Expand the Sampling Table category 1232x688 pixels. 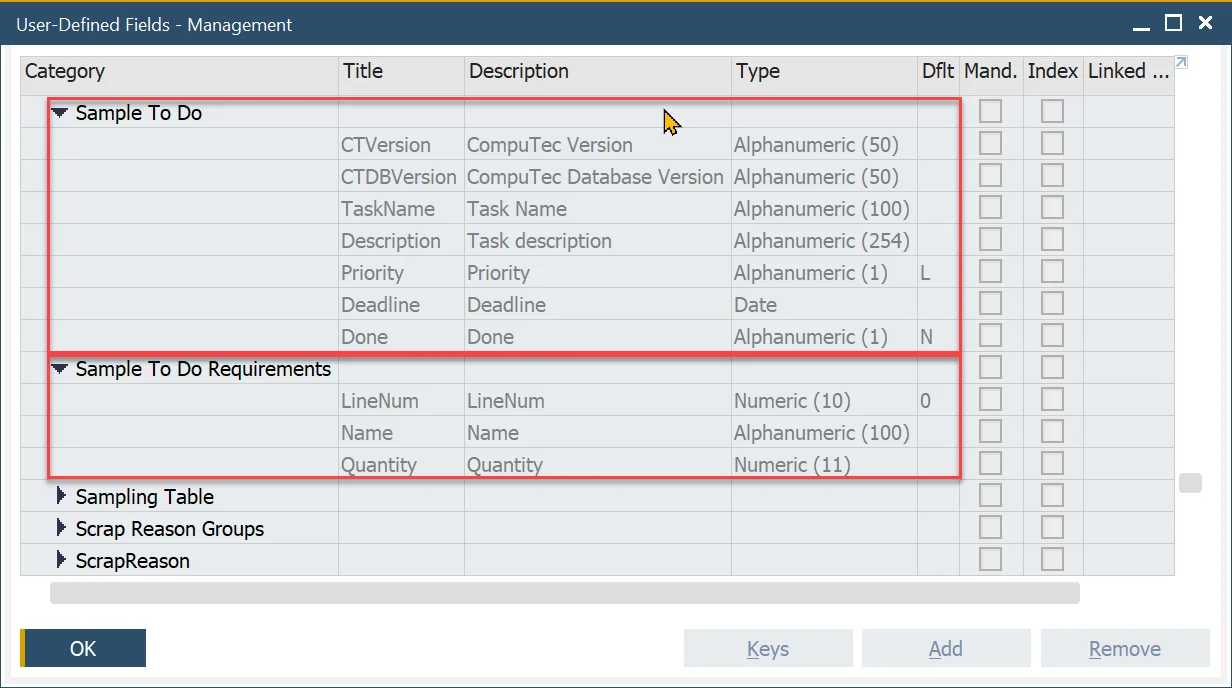(x=62, y=497)
